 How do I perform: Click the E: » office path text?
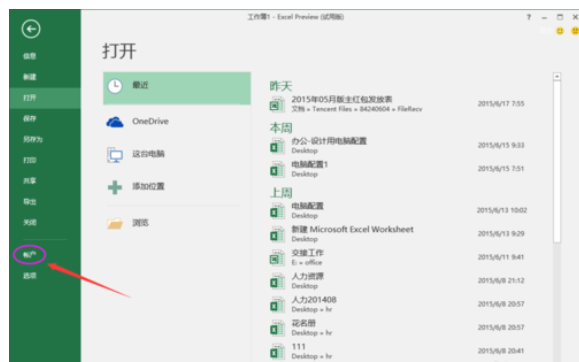(x=307, y=263)
